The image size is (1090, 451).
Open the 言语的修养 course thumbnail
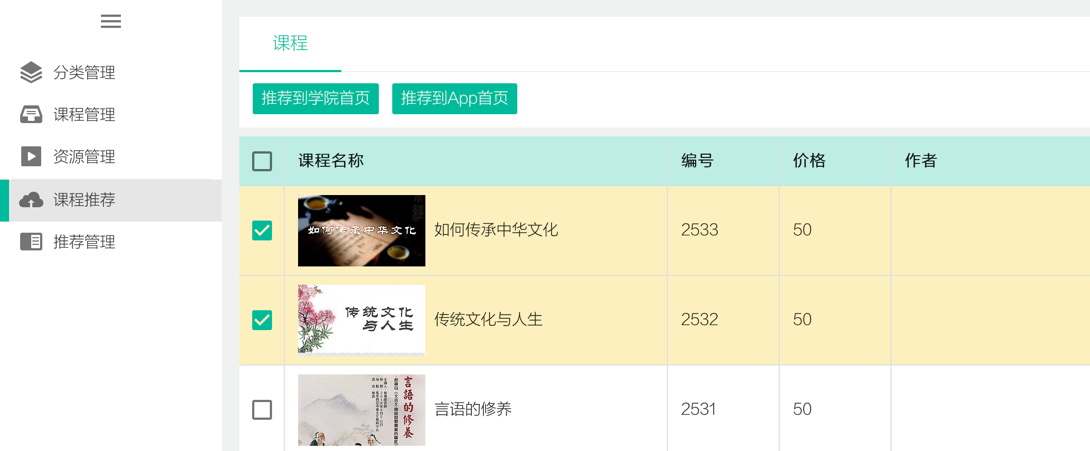361,410
